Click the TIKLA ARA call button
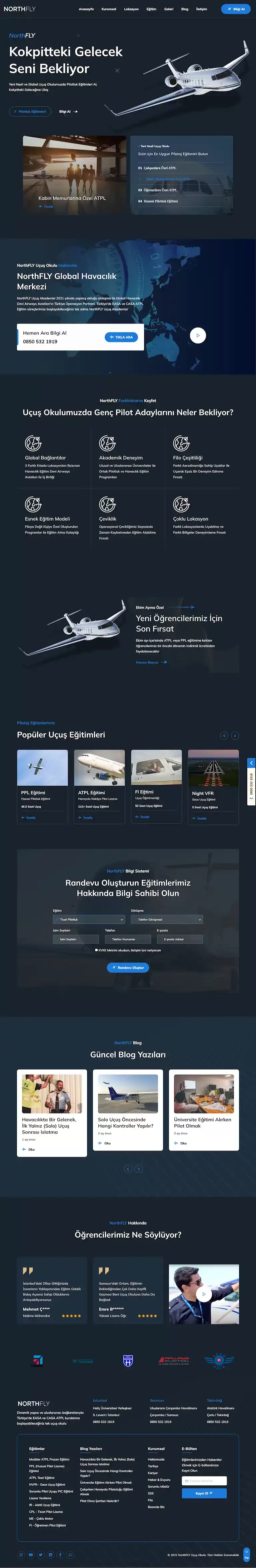Image resolution: width=256 pixels, height=1568 pixels. pyautogui.click(x=121, y=337)
